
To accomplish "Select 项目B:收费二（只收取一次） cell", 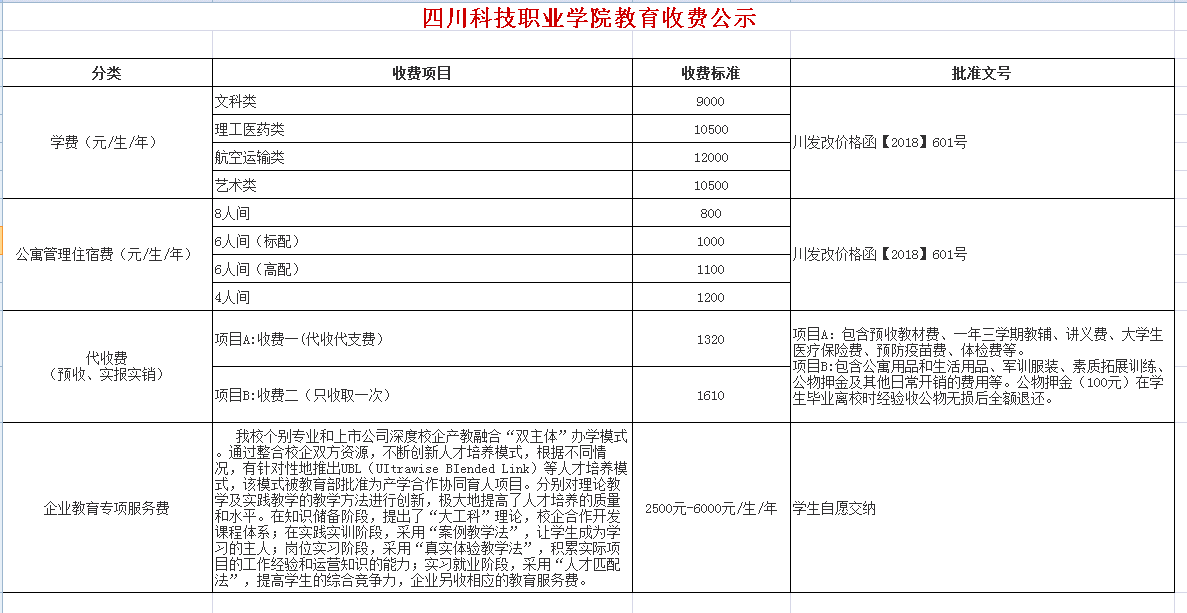I will 422,395.
